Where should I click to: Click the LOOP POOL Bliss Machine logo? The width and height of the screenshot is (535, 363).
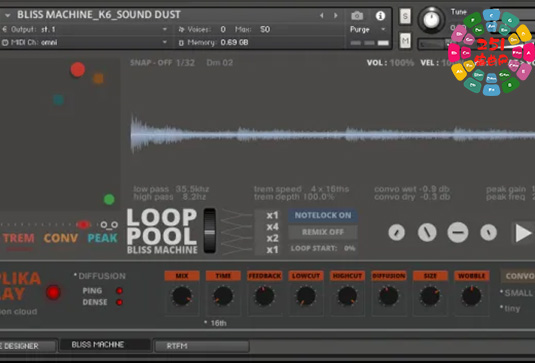click(162, 231)
